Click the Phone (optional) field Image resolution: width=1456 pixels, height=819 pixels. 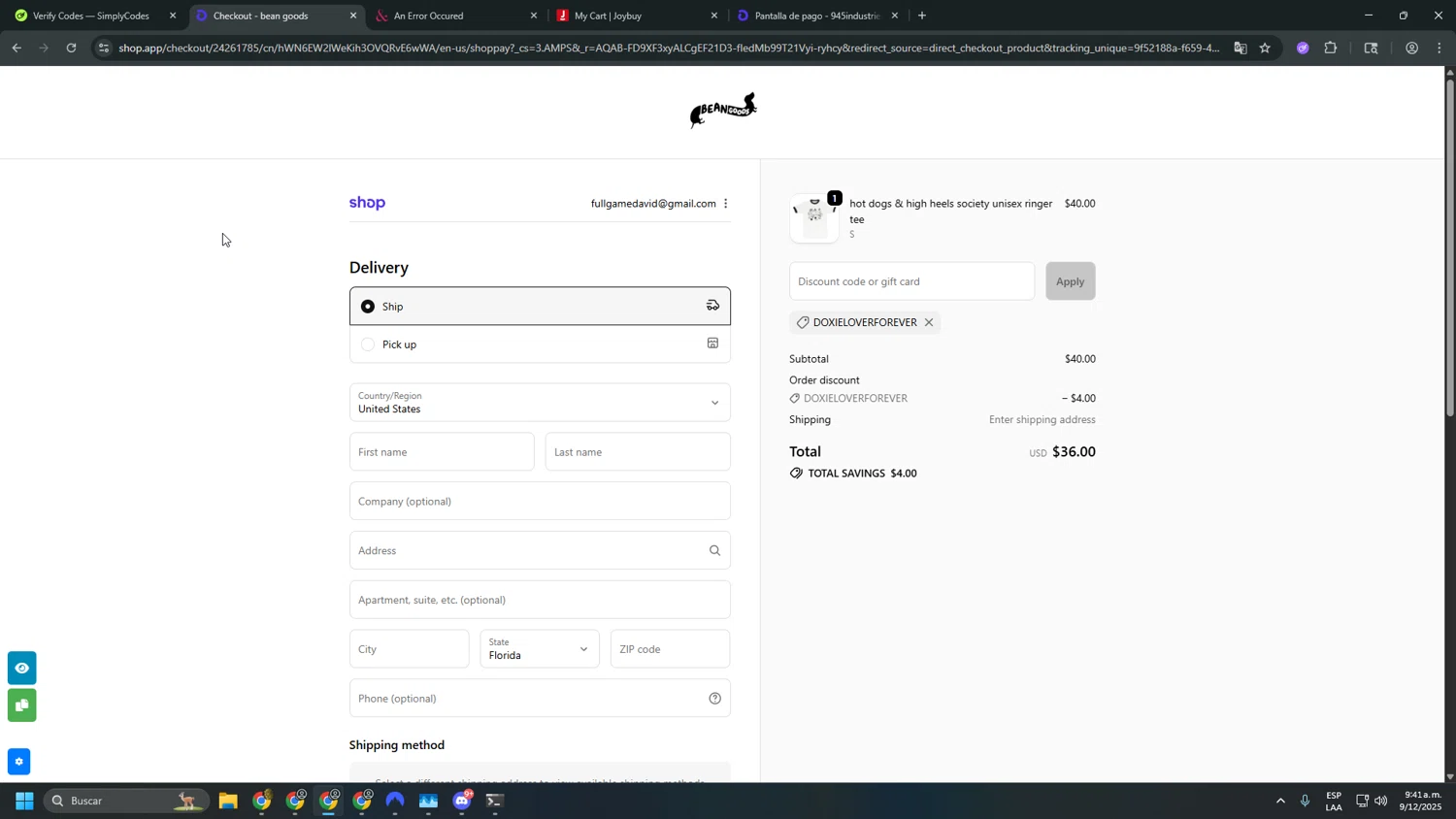tap(540, 699)
